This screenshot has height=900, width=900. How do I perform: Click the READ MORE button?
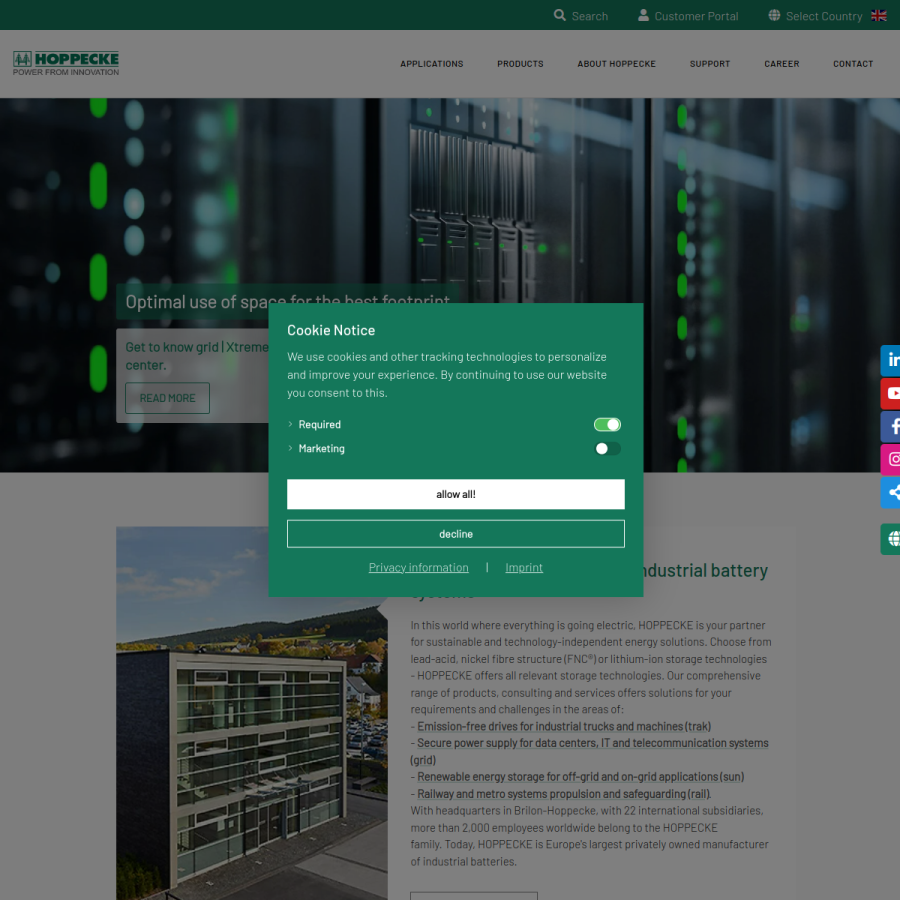click(x=168, y=398)
